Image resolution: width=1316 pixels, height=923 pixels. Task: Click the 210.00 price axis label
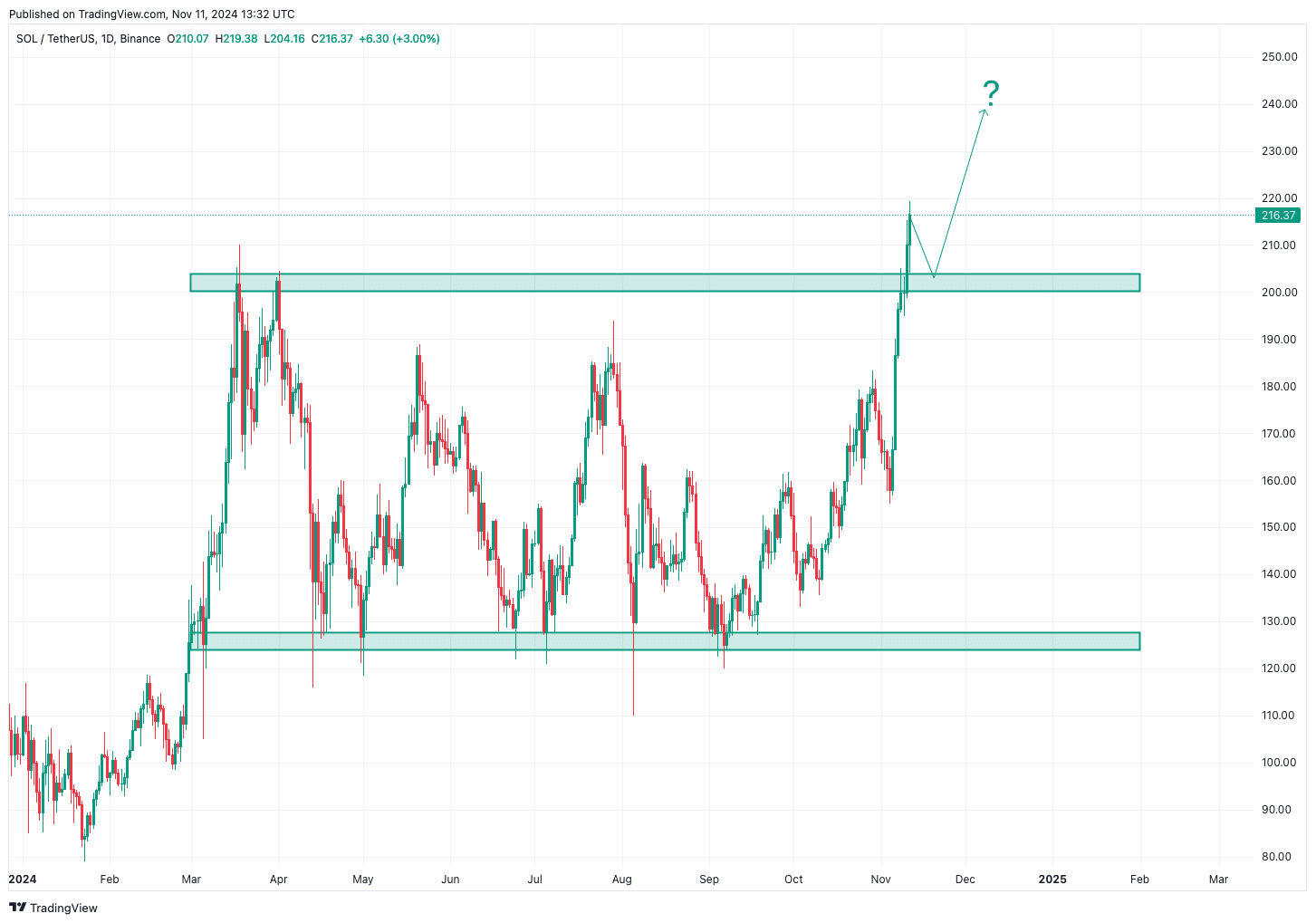click(1279, 245)
